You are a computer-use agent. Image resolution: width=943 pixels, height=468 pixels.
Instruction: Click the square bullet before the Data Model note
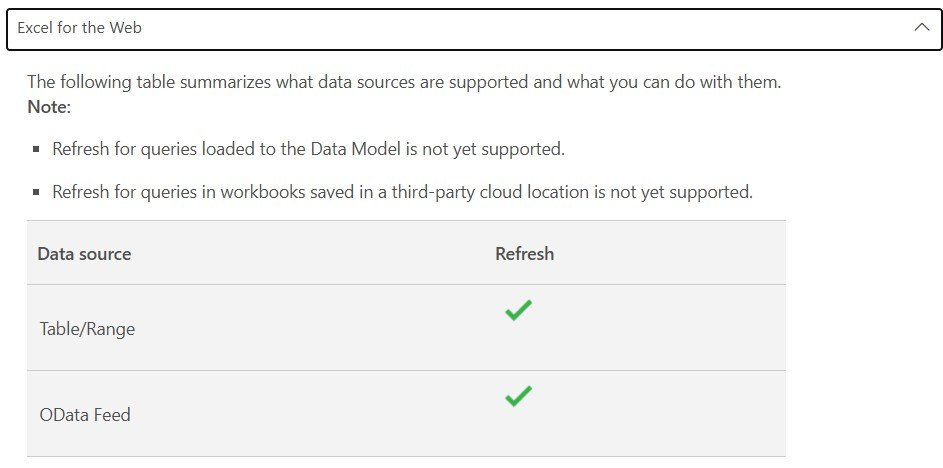pos(36,150)
